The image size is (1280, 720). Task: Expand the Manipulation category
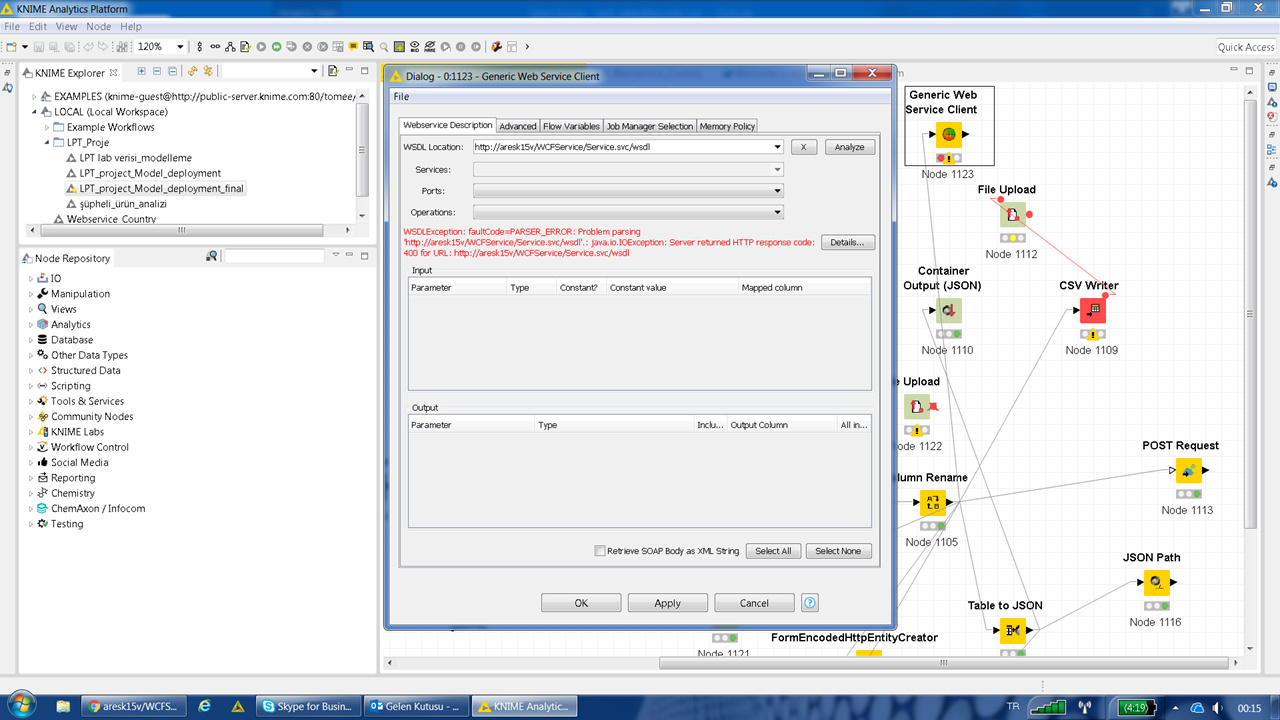30,294
